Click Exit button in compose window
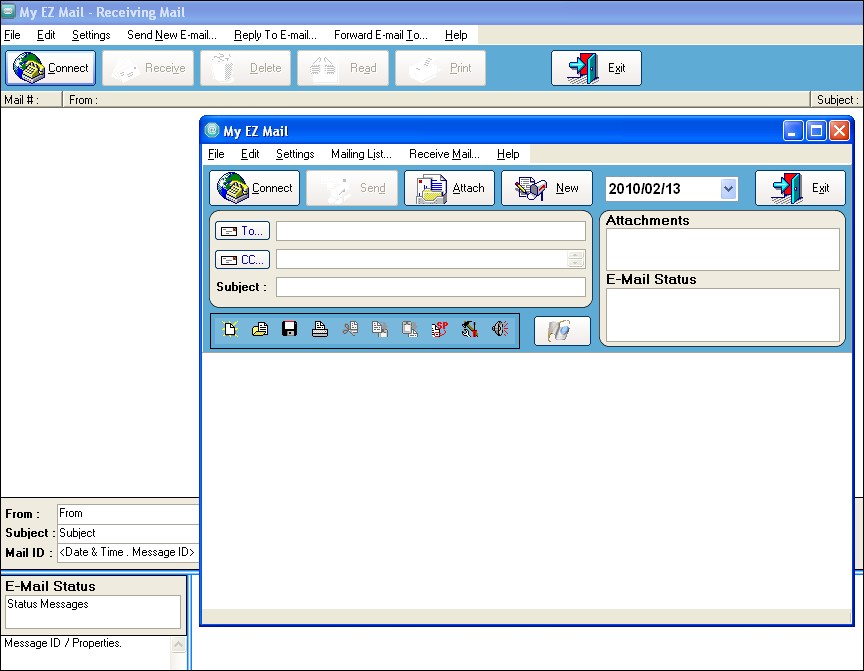Viewport: 864px width, 671px height. coord(800,188)
